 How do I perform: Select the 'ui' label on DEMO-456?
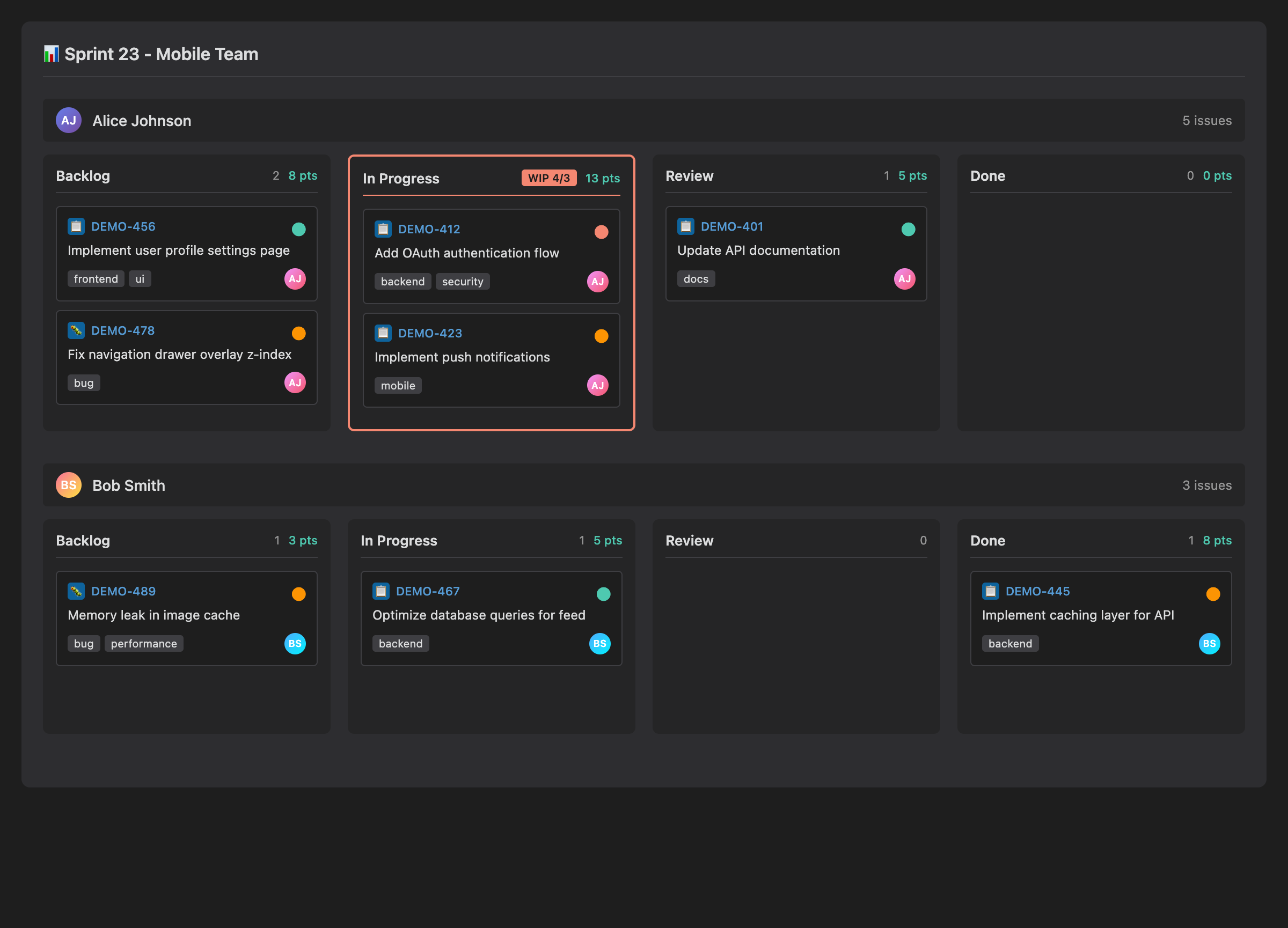140,279
